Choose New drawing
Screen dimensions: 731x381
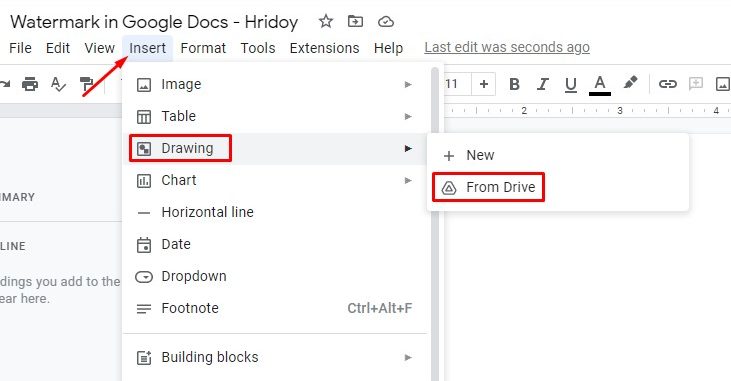(558, 155)
